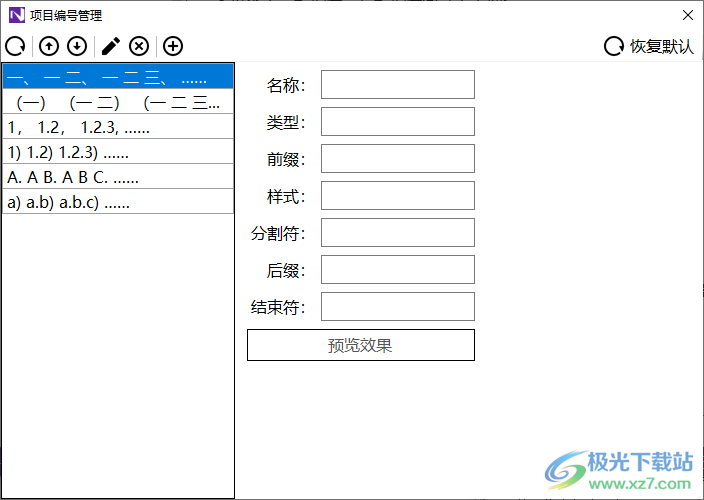
Task: Click the 结束符 input field
Action: point(398,307)
